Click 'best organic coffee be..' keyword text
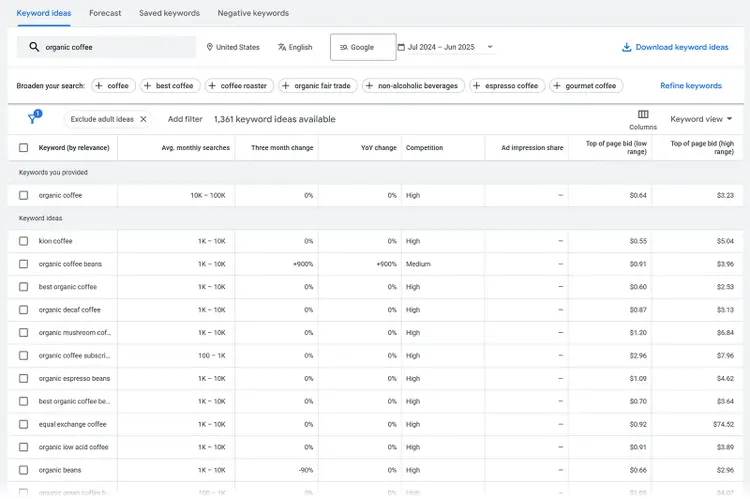The width and height of the screenshot is (750, 499). (74, 401)
